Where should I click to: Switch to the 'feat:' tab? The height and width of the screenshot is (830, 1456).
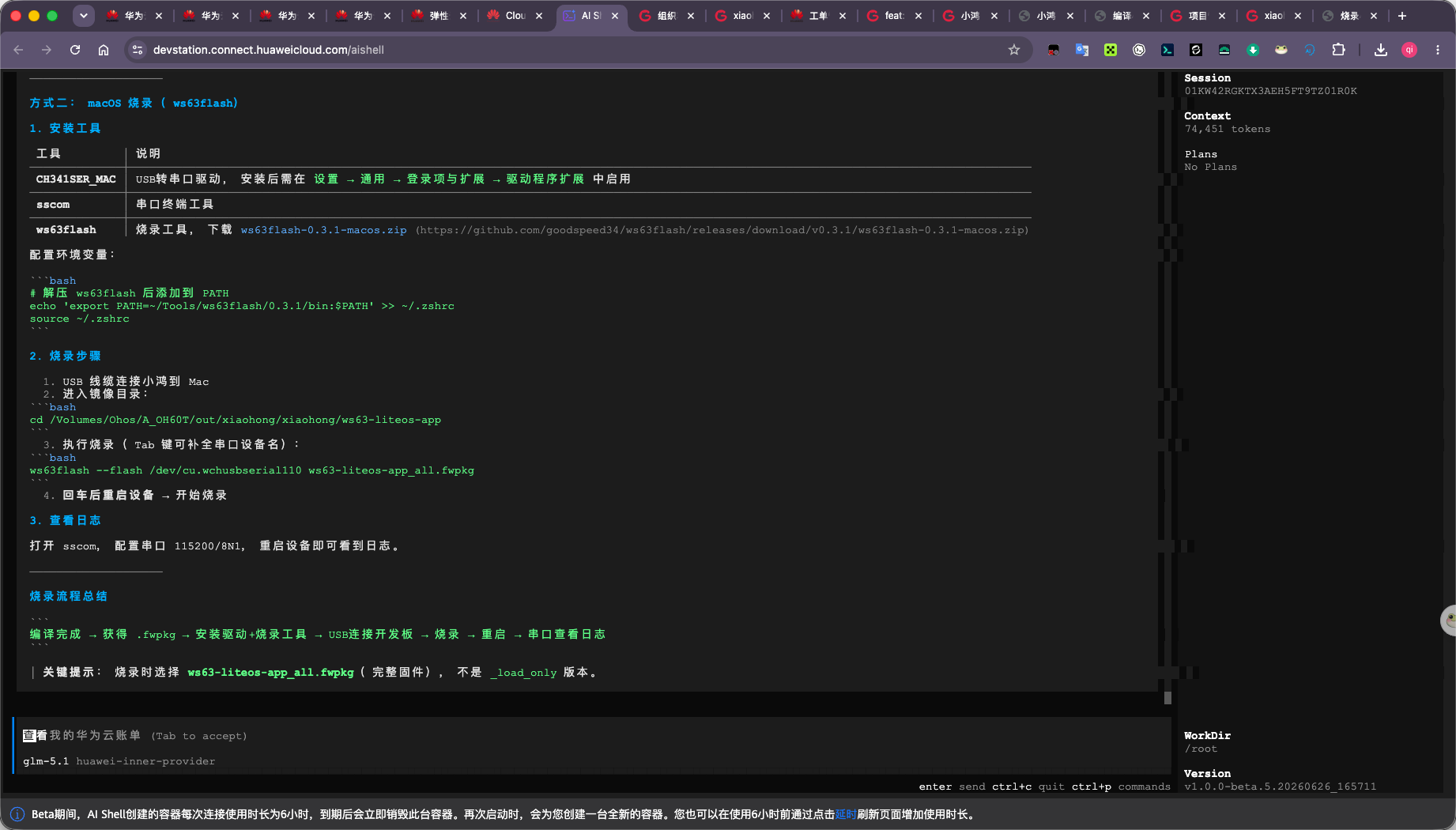click(894, 16)
